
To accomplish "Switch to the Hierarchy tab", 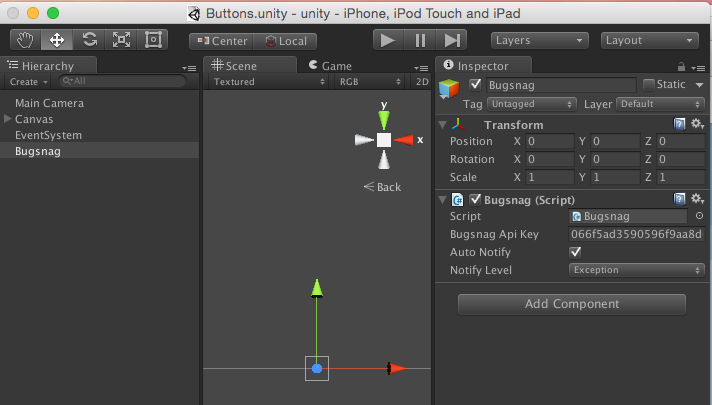I will [48, 65].
